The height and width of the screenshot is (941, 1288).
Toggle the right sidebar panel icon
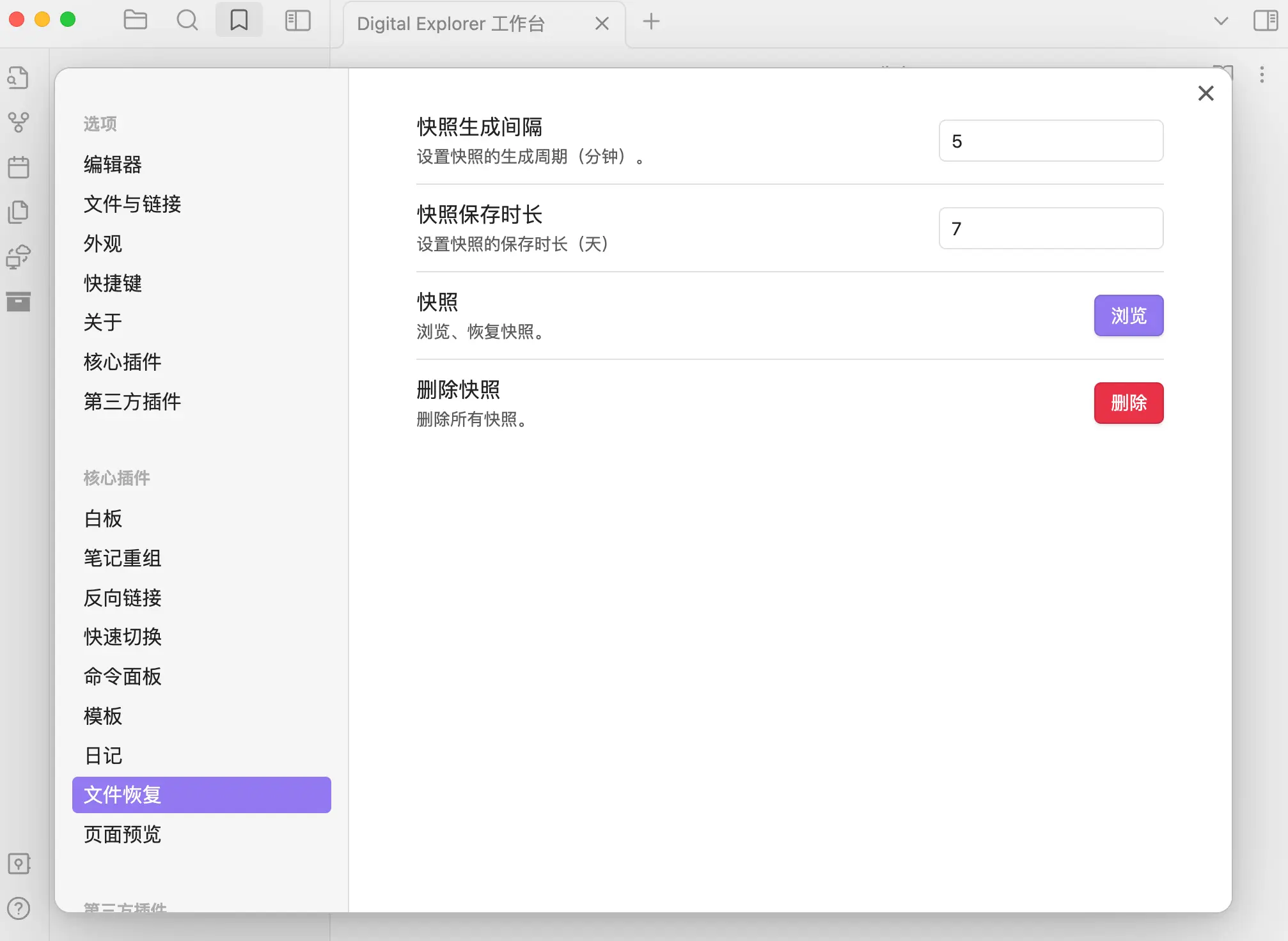pyautogui.click(x=1265, y=20)
